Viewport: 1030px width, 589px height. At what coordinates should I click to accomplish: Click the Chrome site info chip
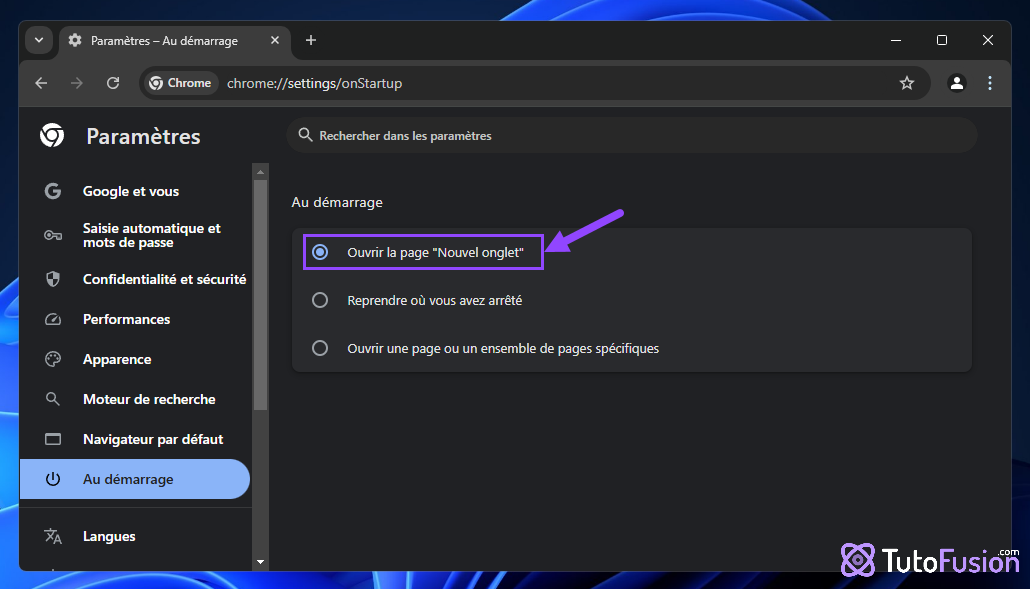coord(181,83)
